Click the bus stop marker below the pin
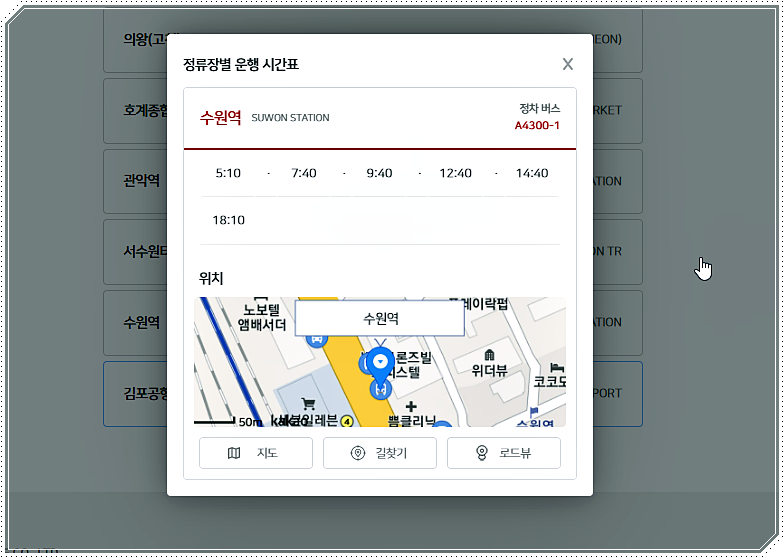This screenshot has height=558, width=784. [380, 389]
